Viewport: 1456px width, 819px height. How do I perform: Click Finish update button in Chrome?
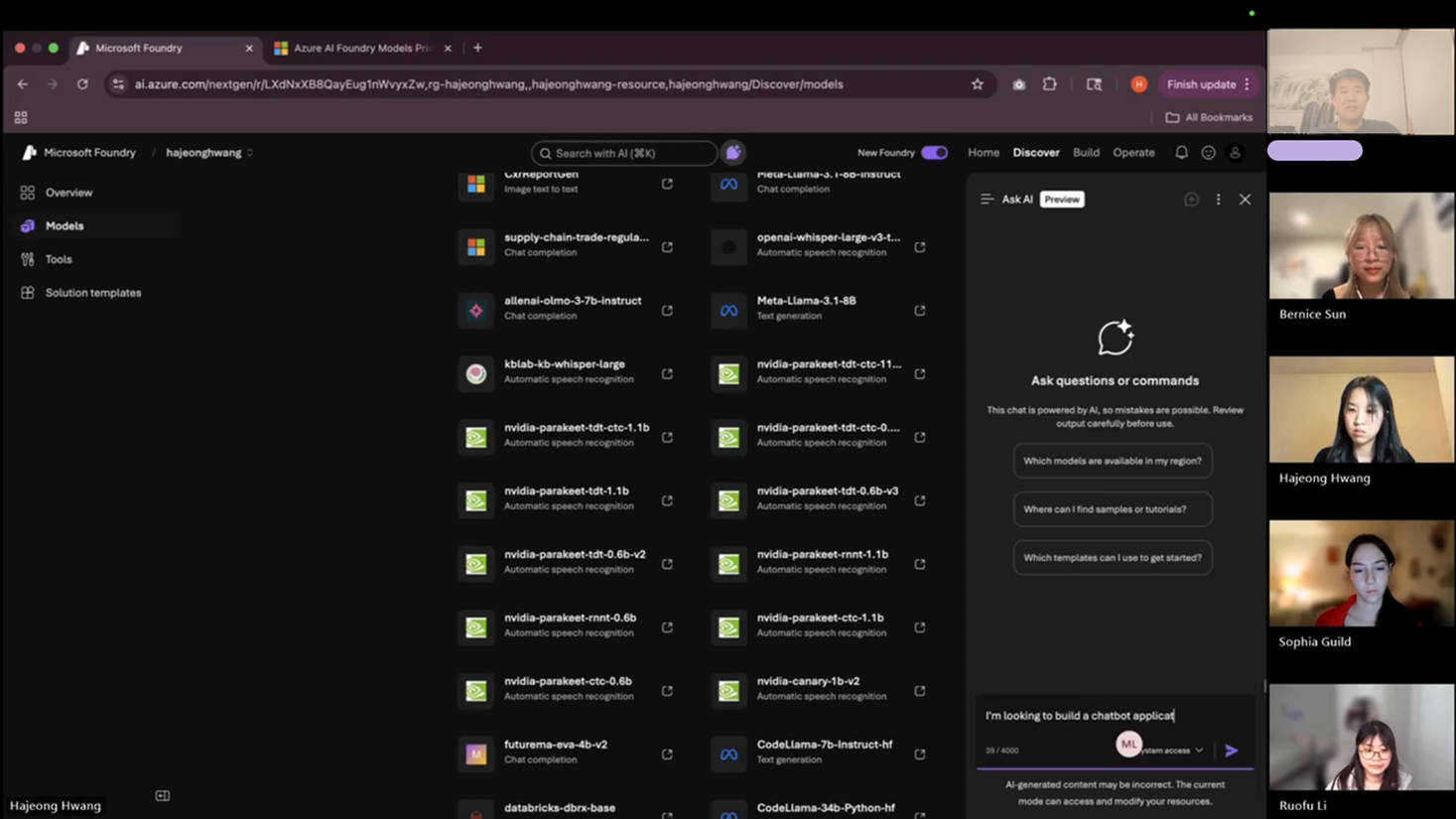tap(1200, 84)
